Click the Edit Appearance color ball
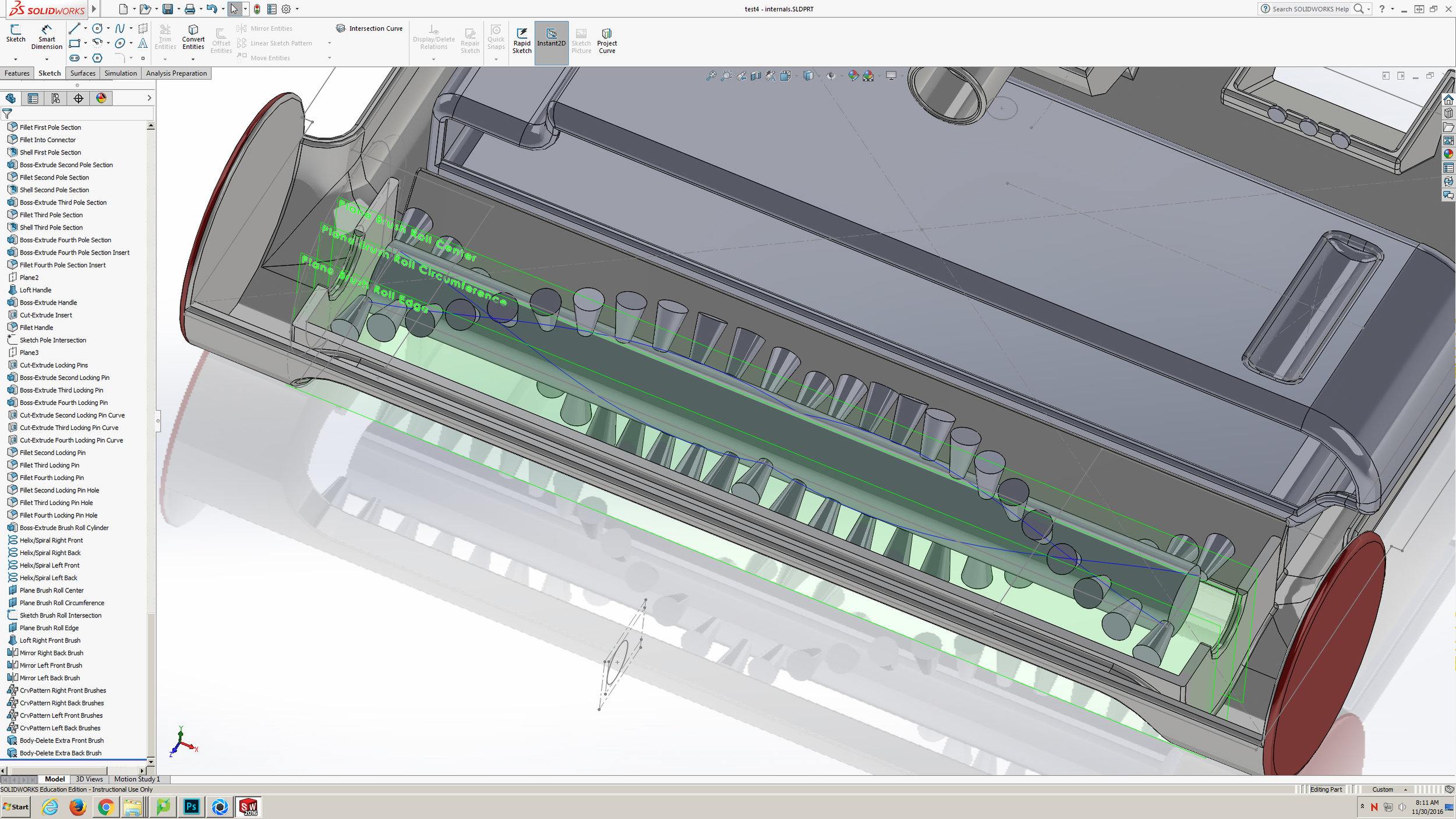Viewport: 1456px width, 819px height. point(853,76)
